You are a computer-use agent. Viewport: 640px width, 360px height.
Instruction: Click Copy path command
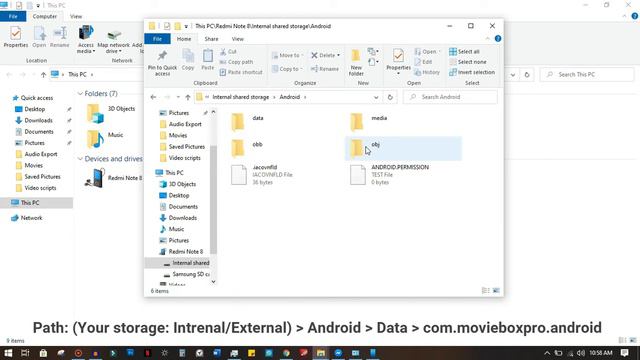[x=237, y=62]
